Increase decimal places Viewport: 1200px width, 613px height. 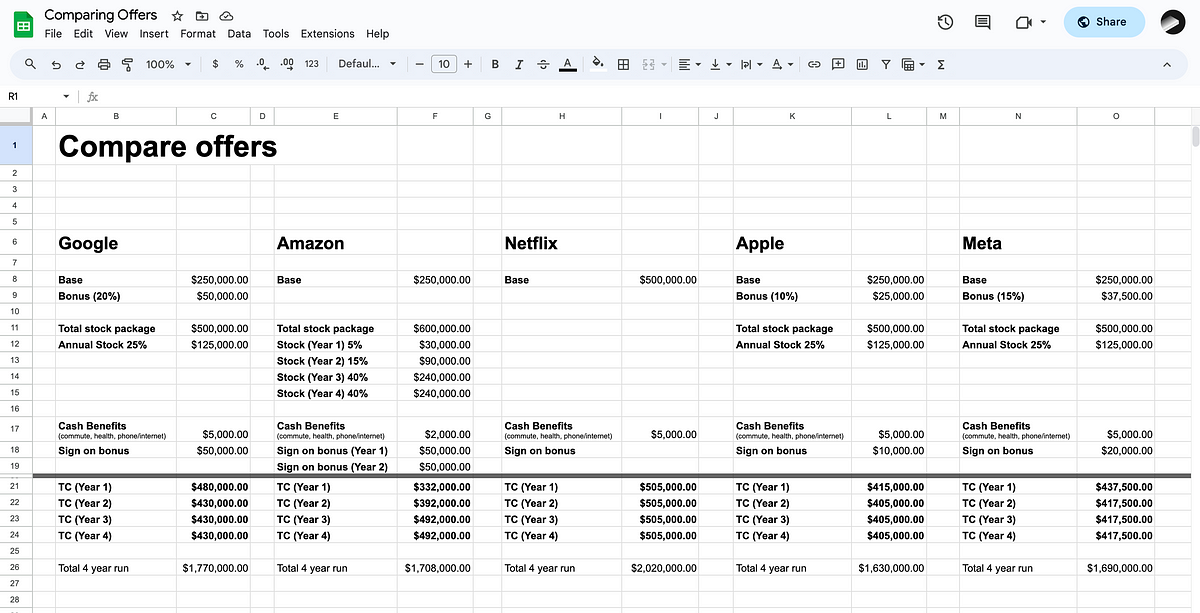287,64
